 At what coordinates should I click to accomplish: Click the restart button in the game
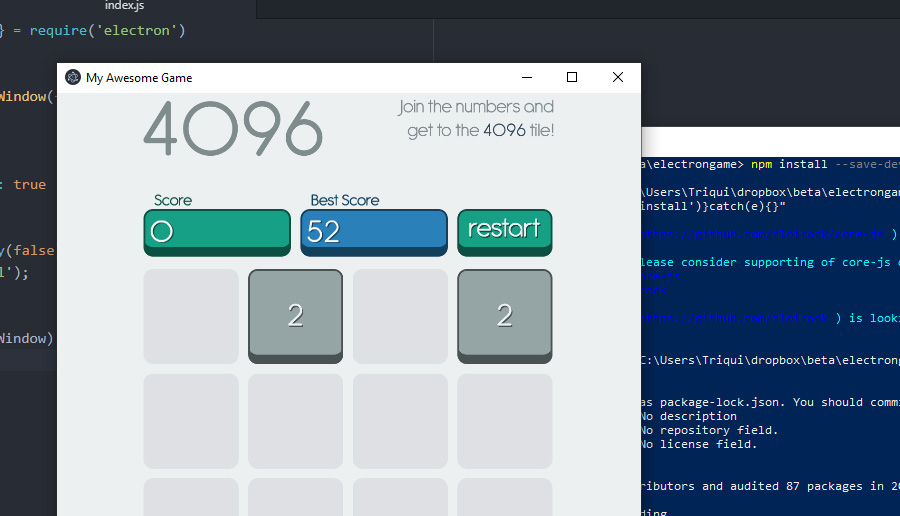coord(505,232)
